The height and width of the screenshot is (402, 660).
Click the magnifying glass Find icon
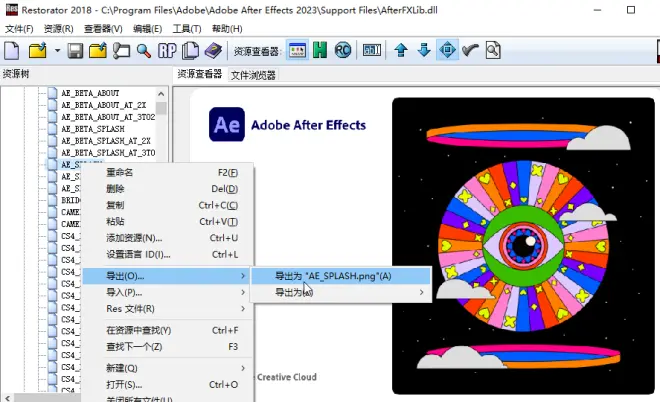[144, 51]
